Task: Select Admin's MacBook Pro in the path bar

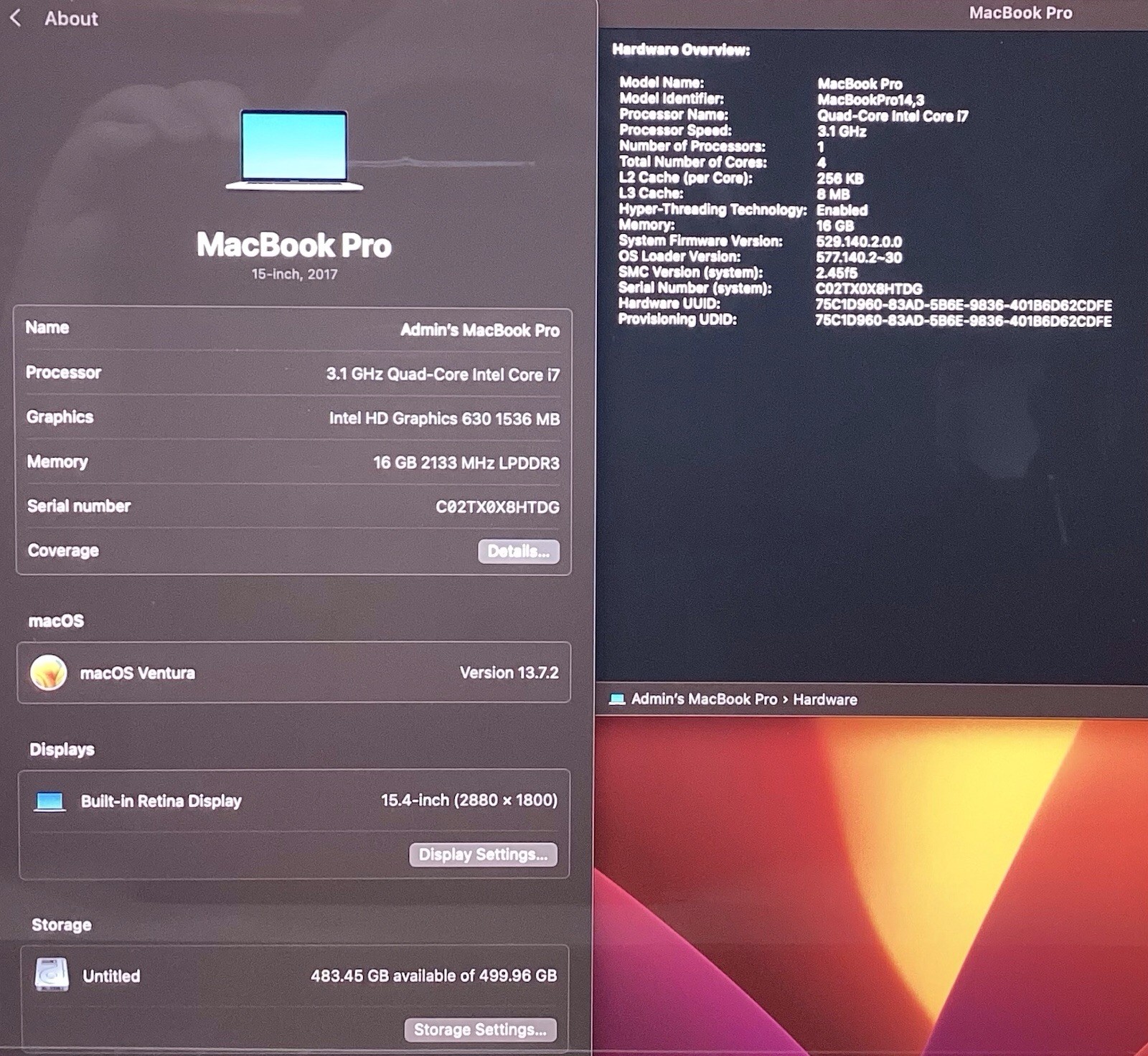Action: (704, 699)
